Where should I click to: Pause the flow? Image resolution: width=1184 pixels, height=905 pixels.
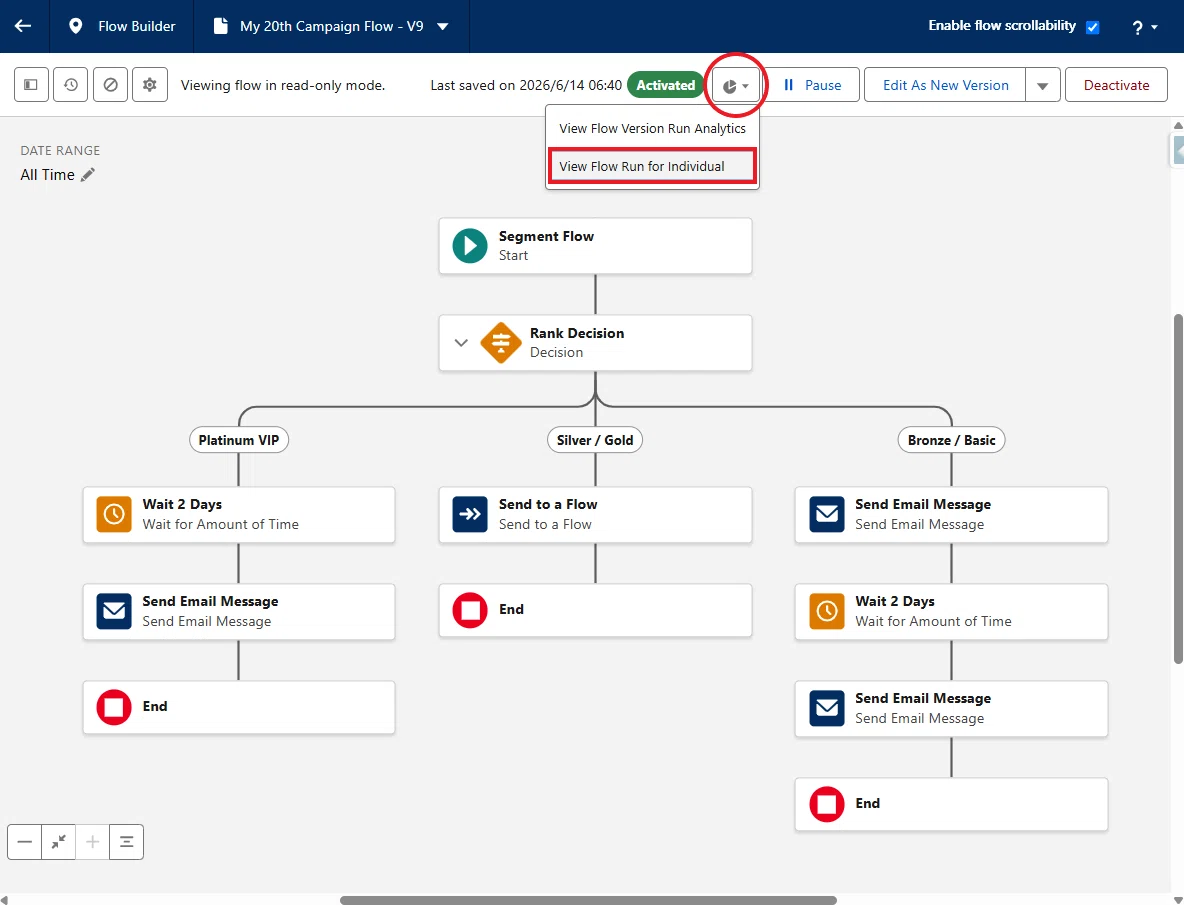click(x=812, y=85)
